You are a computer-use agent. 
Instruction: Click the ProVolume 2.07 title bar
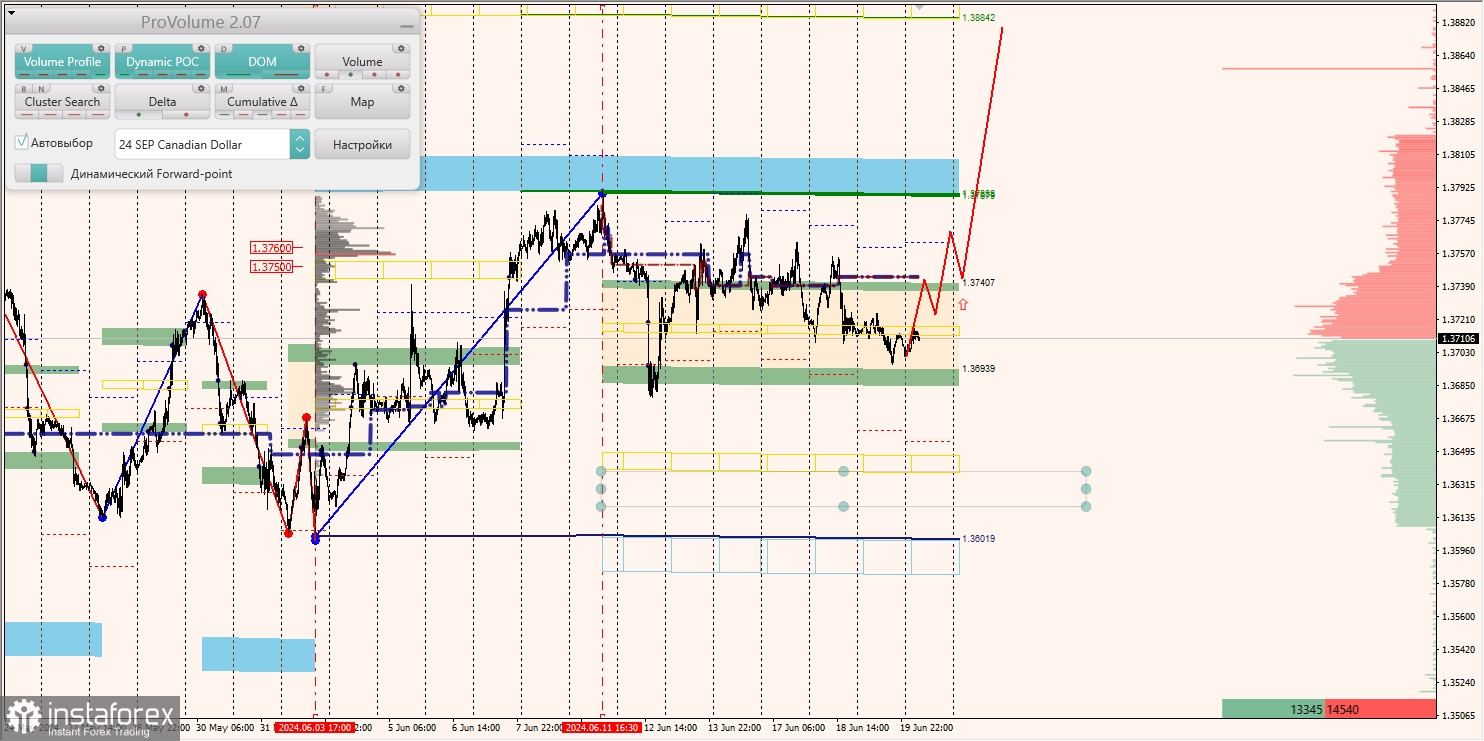[210, 22]
